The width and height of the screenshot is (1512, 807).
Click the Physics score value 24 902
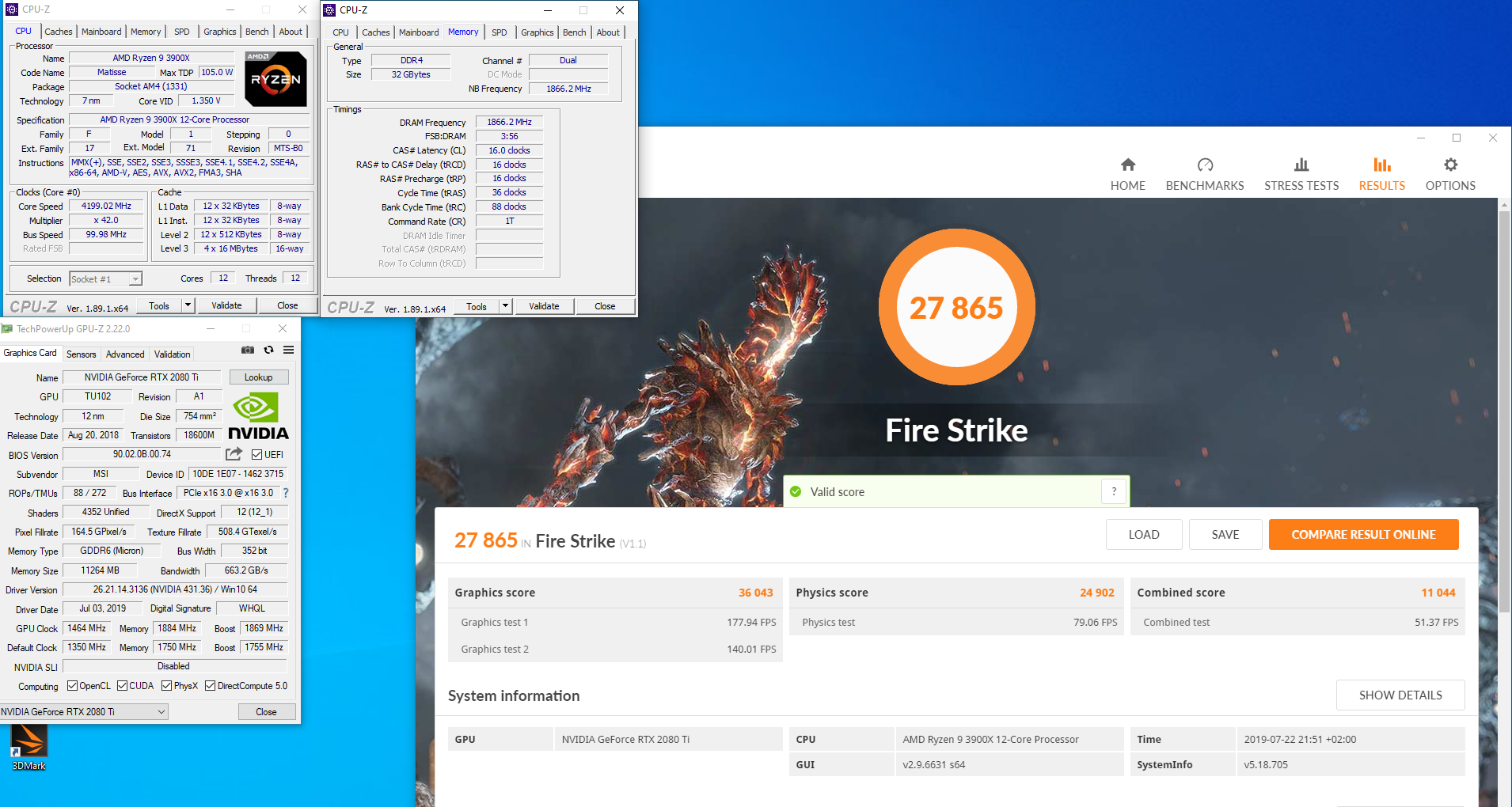(1096, 593)
